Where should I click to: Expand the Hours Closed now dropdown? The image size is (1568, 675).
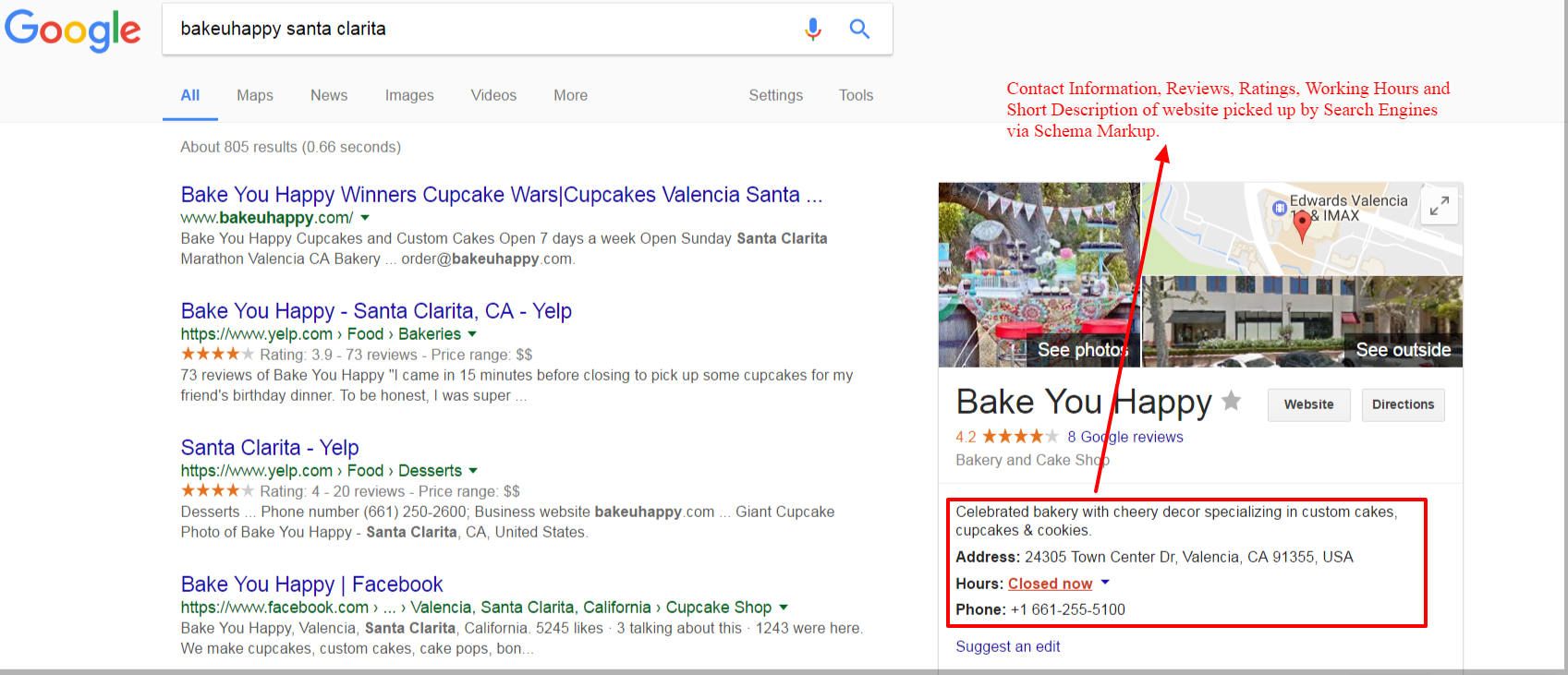[1105, 583]
